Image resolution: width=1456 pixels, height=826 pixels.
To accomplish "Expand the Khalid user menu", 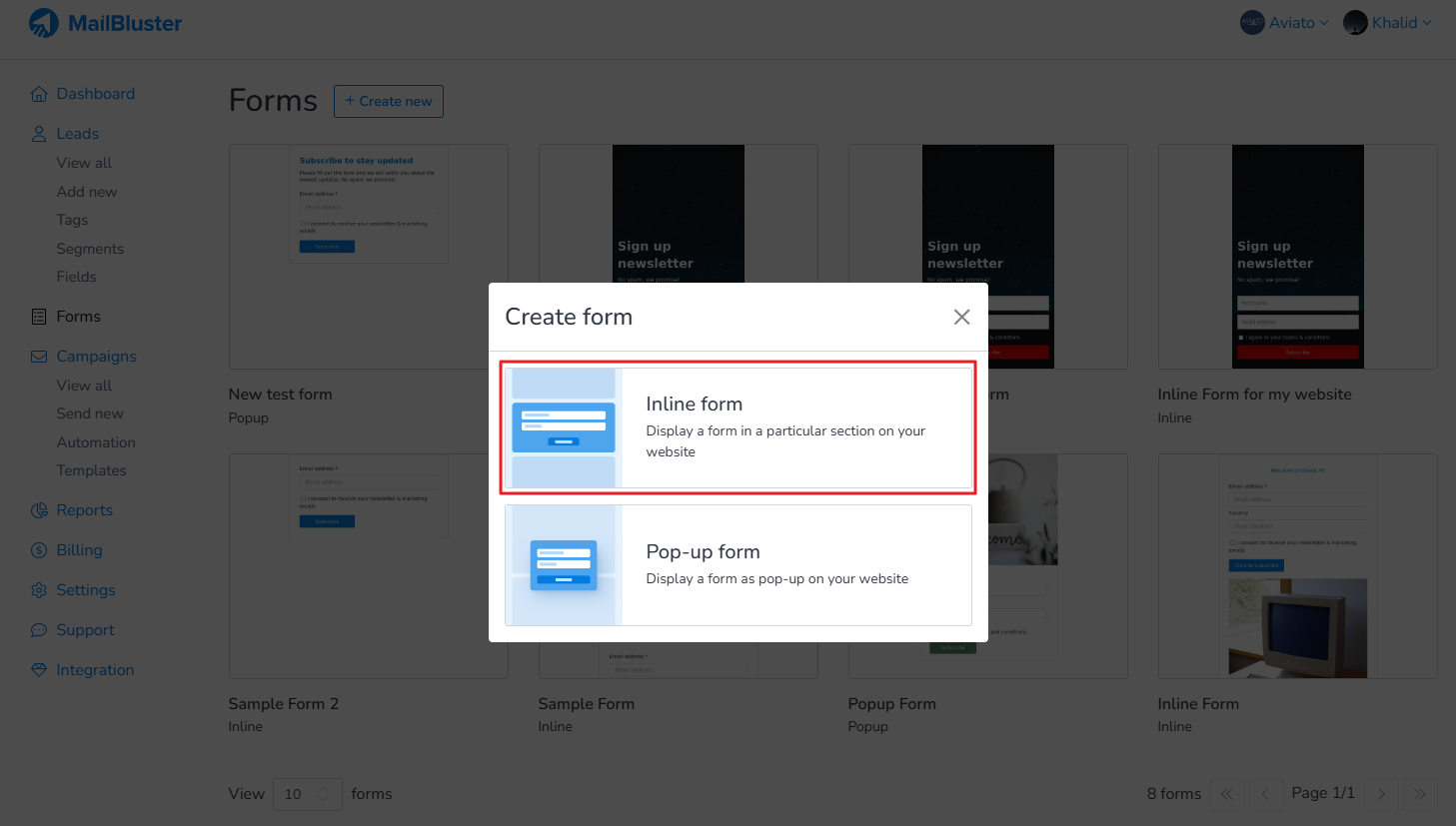I will click(1389, 22).
